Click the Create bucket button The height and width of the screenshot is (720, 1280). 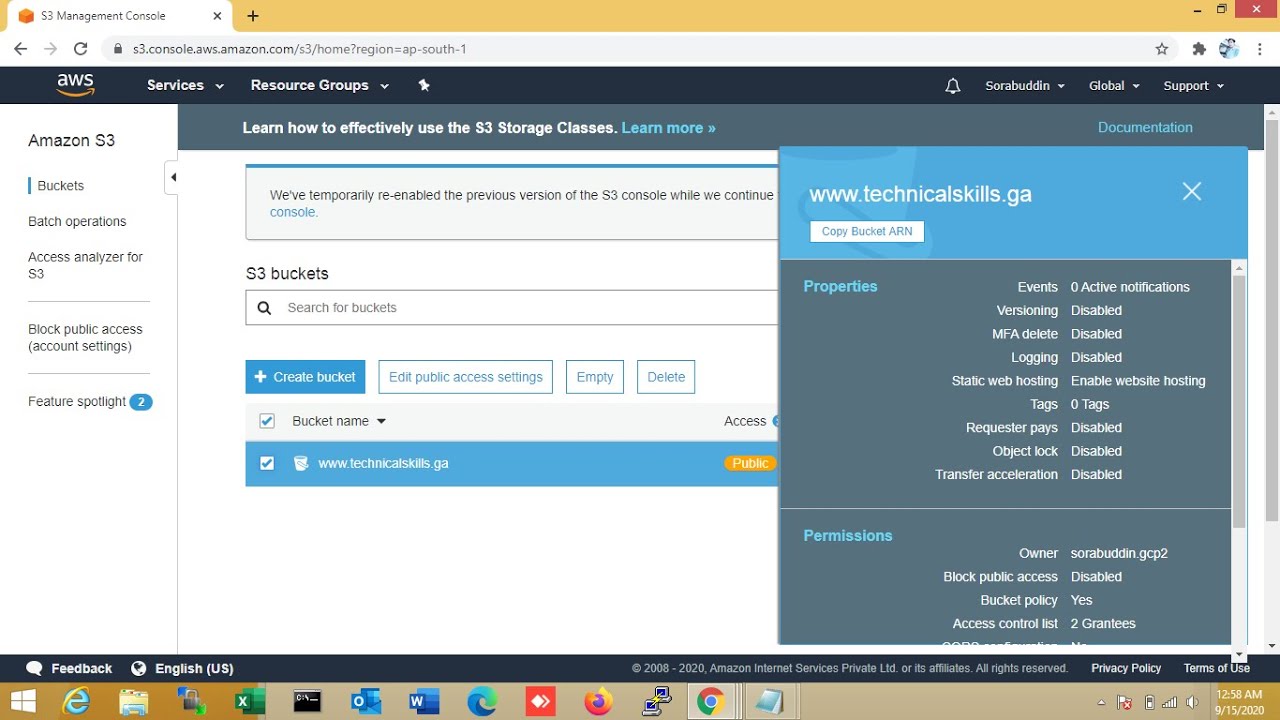[x=305, y=377]
